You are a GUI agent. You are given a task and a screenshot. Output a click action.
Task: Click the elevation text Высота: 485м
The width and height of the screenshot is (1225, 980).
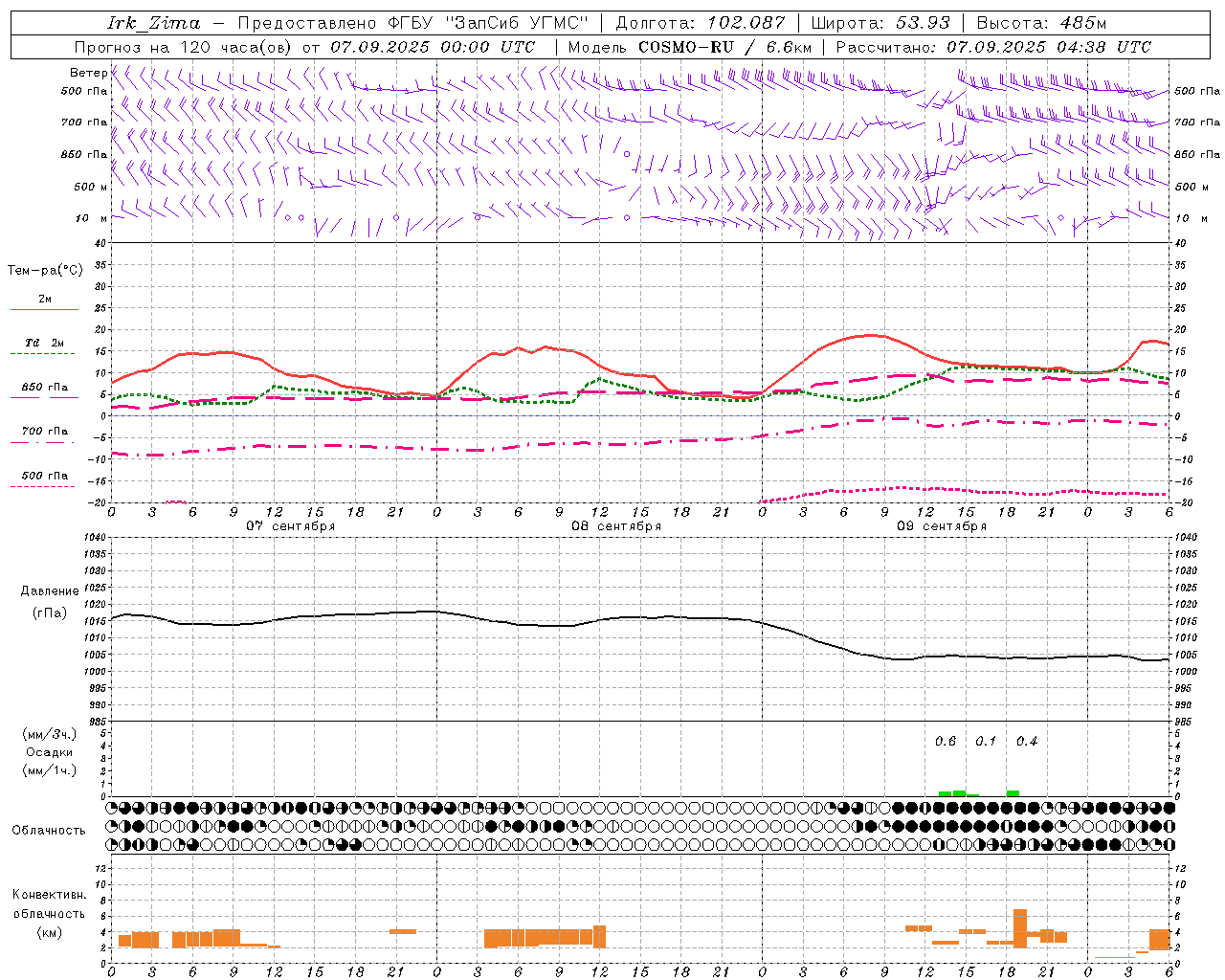(x=1042, y=23)
